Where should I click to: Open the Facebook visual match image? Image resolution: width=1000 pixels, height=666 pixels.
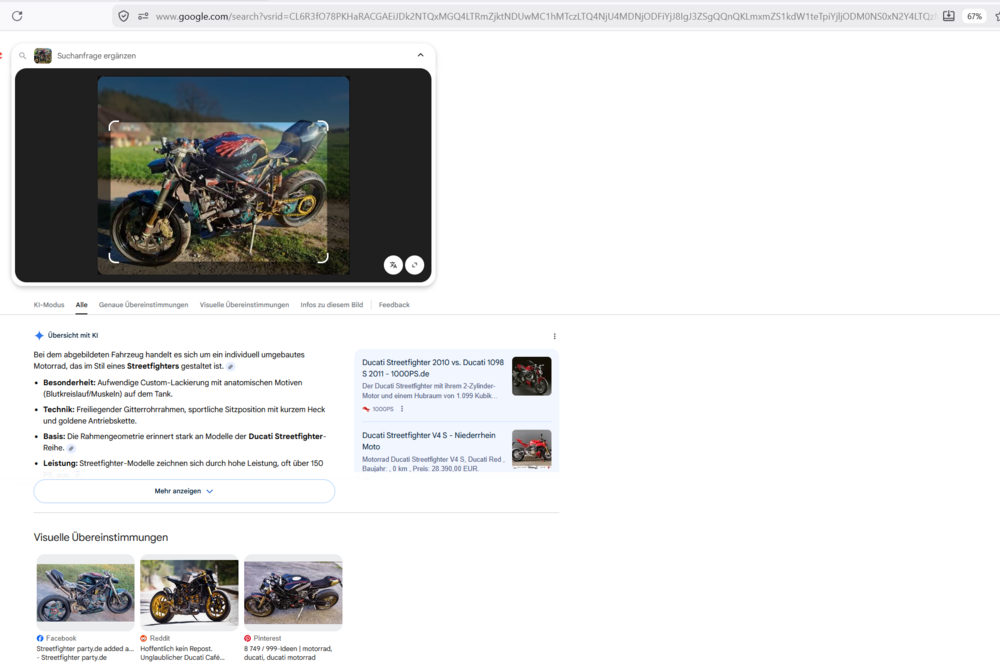tap(85, 593)
